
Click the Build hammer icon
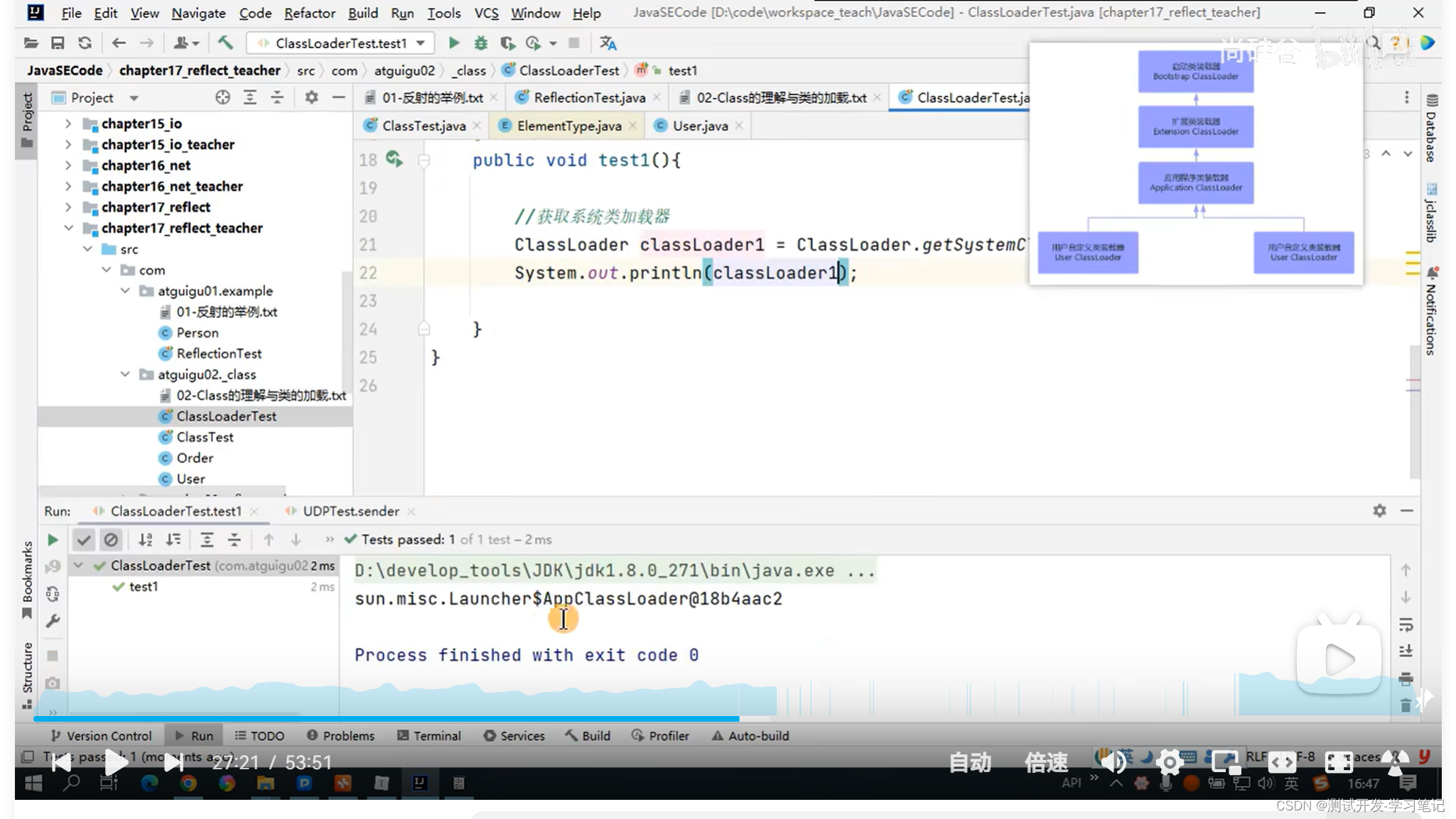coord(225,43)
